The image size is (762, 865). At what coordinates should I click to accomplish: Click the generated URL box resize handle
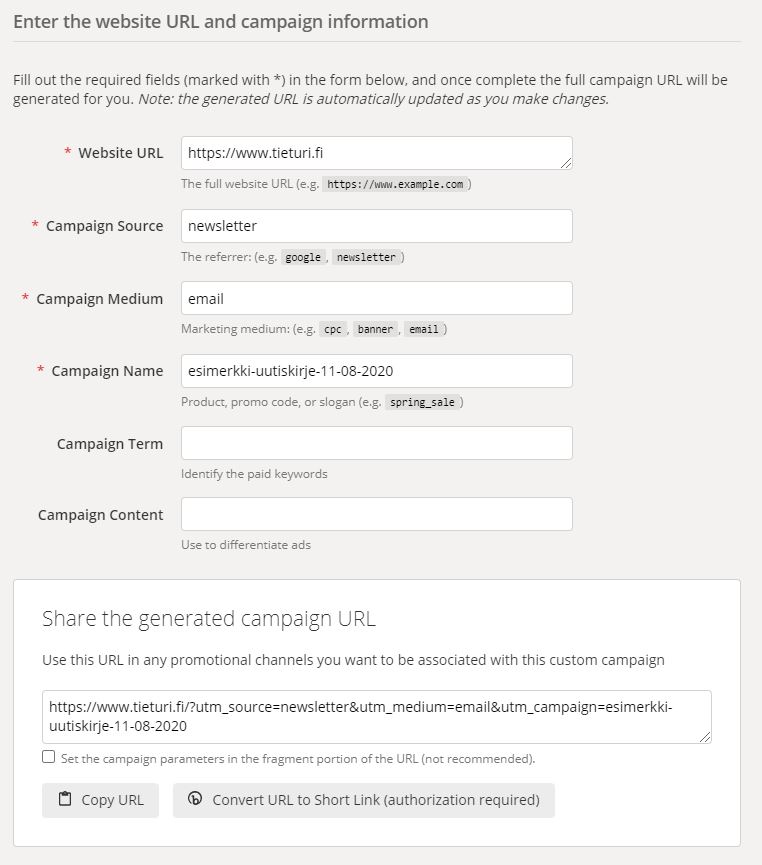pos(705,736)
